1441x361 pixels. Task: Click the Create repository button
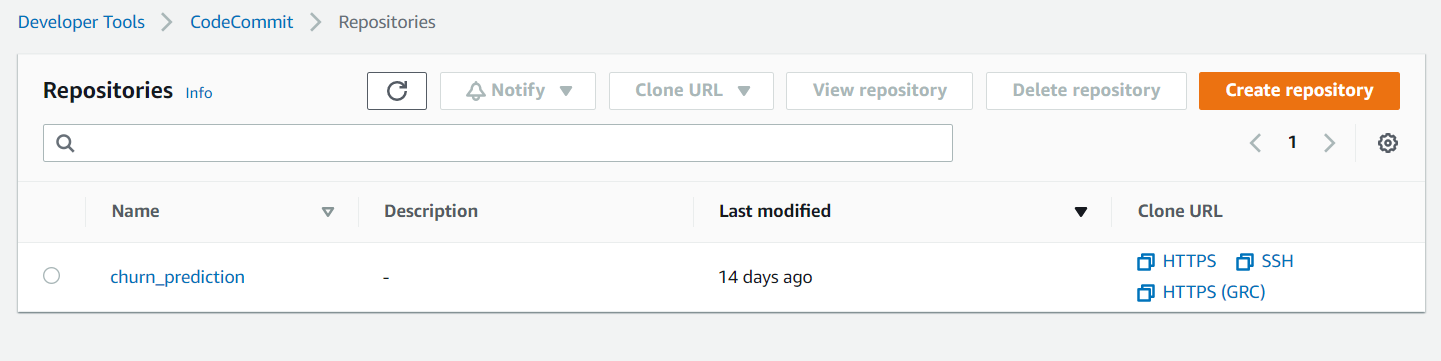click(1299, 91)
